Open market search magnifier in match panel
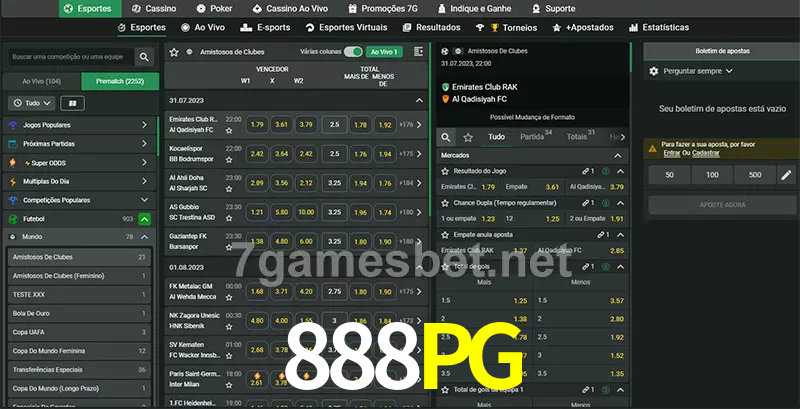 point(446,137)
